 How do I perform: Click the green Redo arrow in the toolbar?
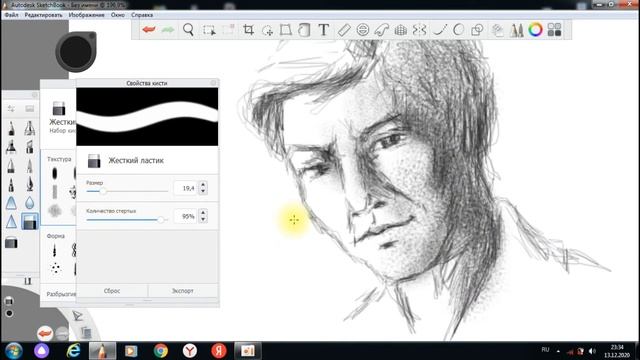tap(168, 29)
